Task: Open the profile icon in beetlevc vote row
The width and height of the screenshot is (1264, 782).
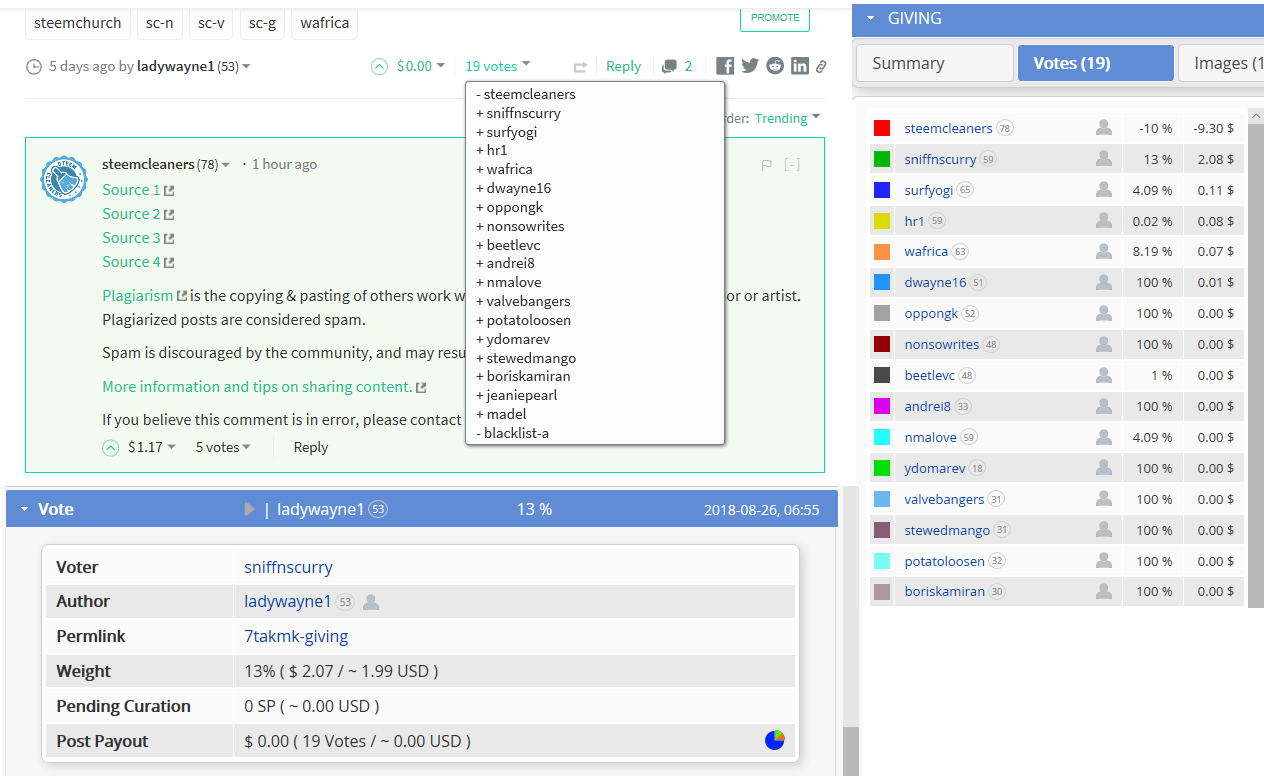Action: tap(1104, 375)
